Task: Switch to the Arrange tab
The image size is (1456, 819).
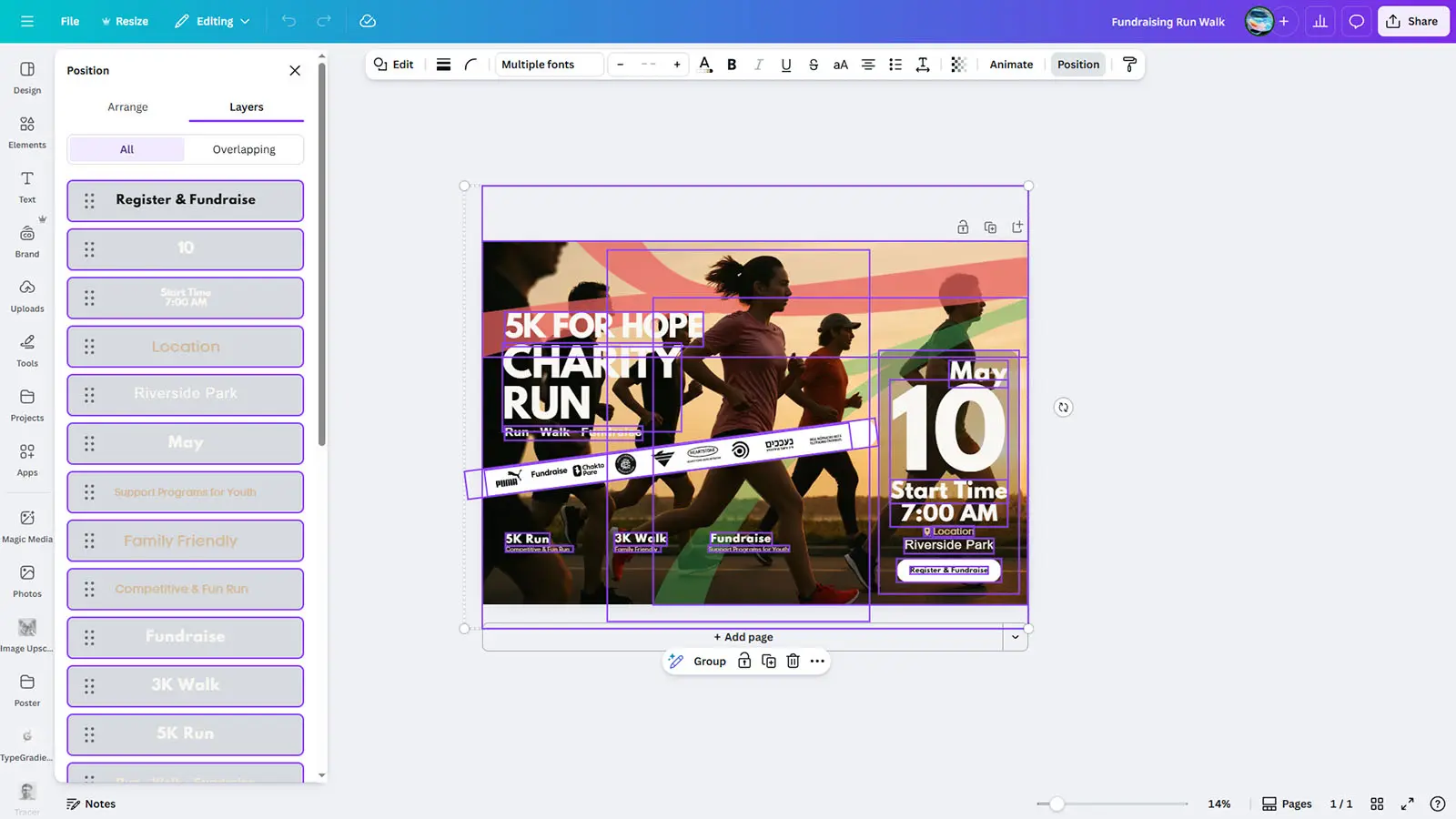Action: pyautogui.click(x=127, y=106)
